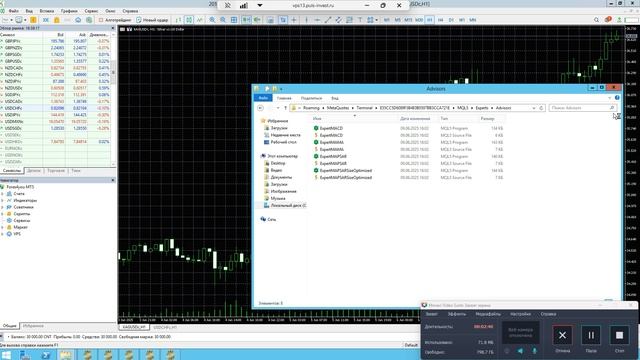Select the text label T tool

360,20
